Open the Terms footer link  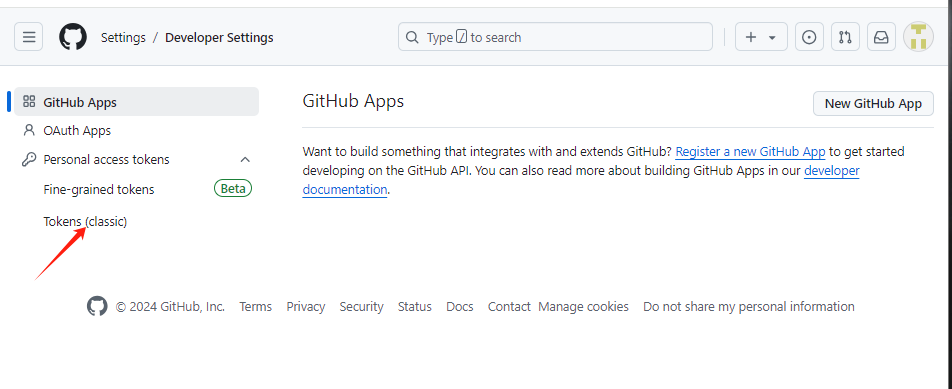(x=256, y=306)
